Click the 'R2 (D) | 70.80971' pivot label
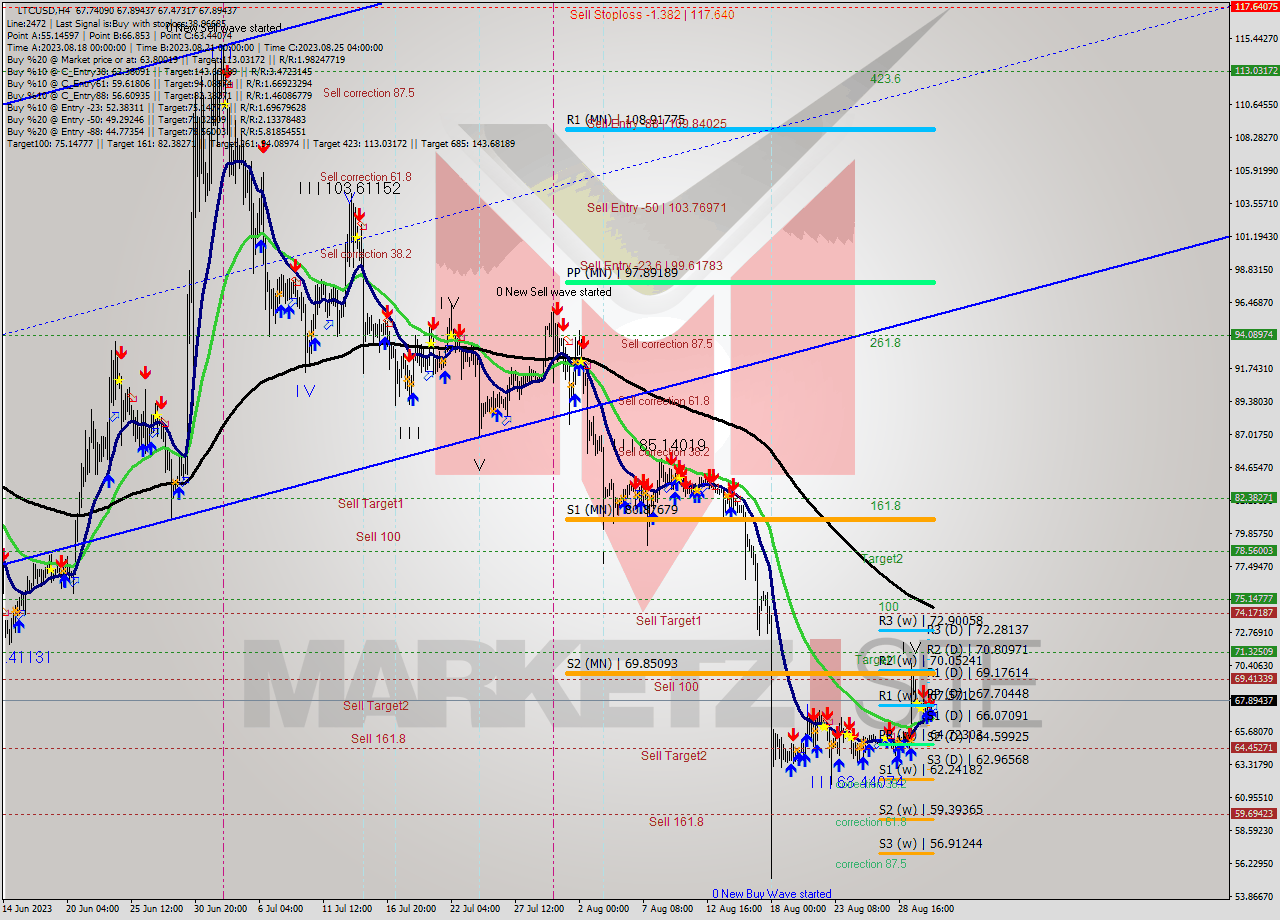1280x920 pixels. pyautogui.click(x=977, y=650)
